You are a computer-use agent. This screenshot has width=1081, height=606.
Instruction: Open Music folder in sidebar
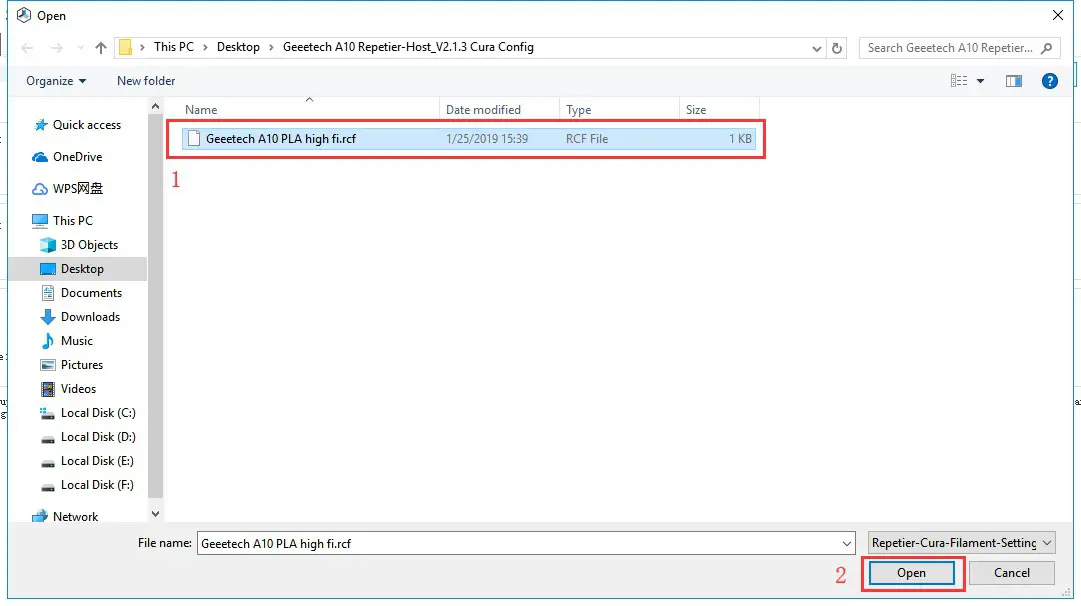67,341
